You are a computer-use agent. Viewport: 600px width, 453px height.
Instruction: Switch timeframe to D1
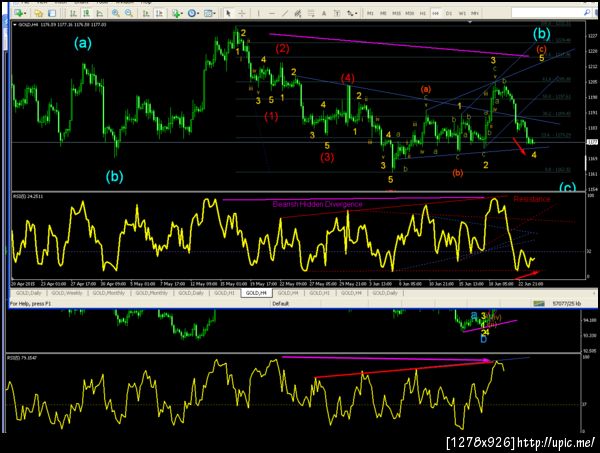tap(449, 13)
